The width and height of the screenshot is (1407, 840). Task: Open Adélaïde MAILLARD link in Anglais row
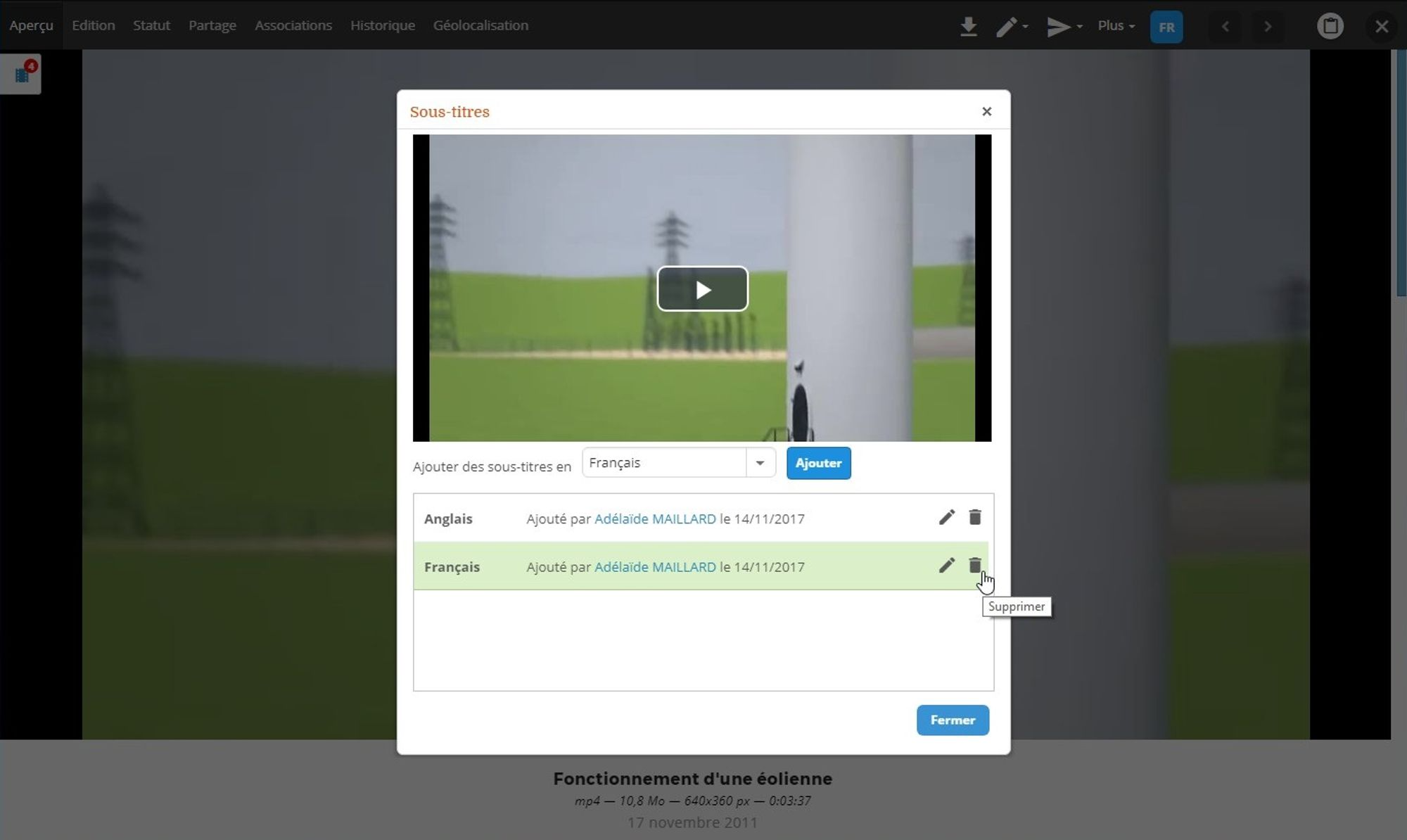point(655,519)
